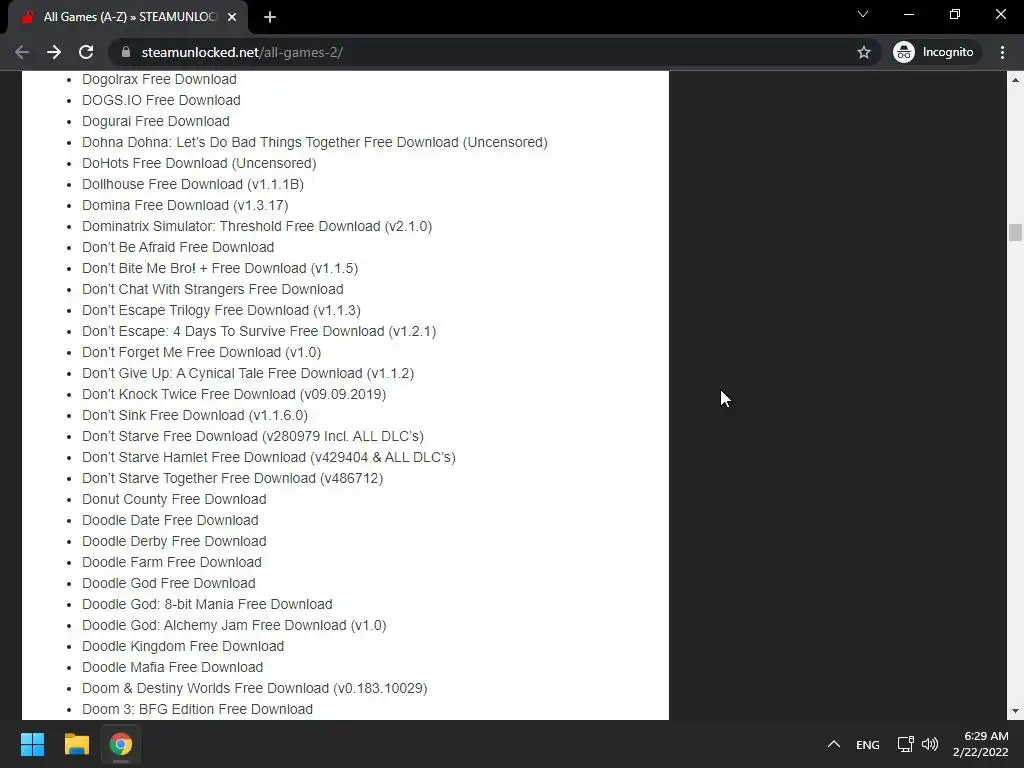Open File Explorer from the taskbar
Image resolution: width=1024 pixels, height=768 pixels.
[76, 744]
